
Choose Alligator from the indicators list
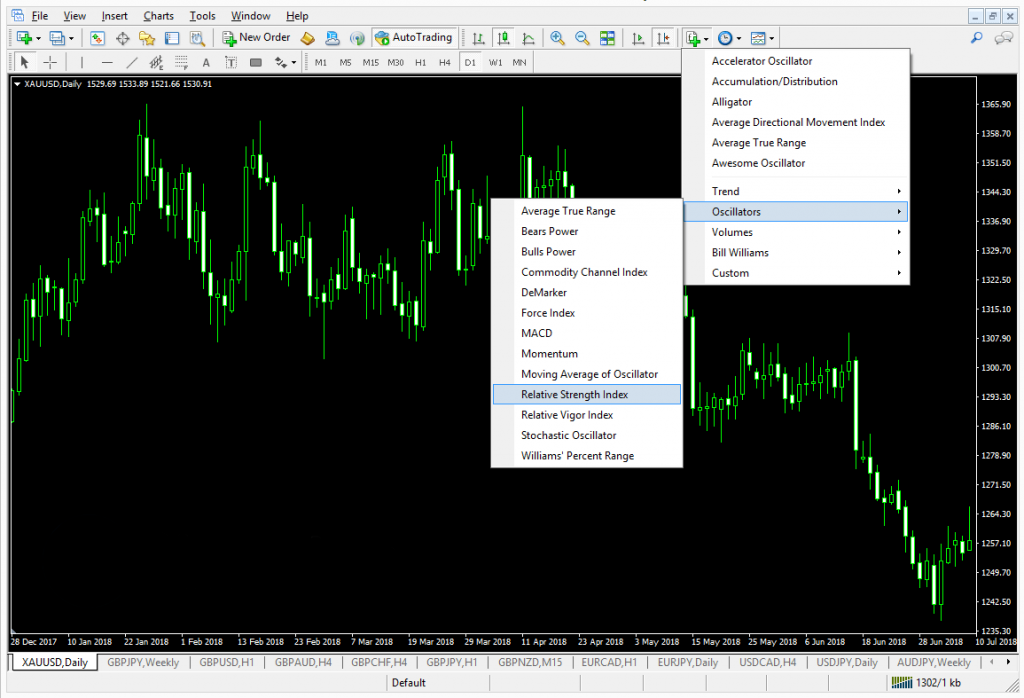(x=795, y=102)
